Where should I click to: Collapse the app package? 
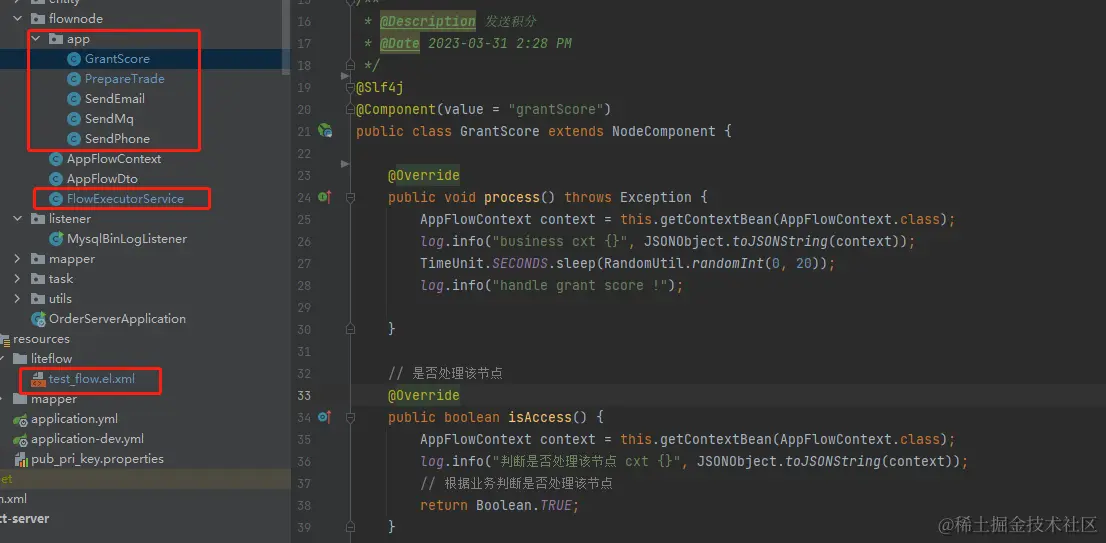(x=36, y=39)
